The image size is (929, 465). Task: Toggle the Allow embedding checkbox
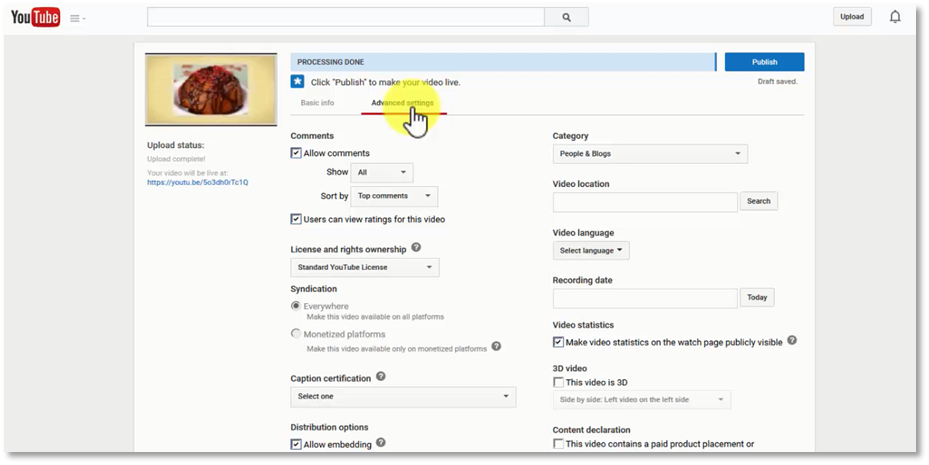coord(296,444)
